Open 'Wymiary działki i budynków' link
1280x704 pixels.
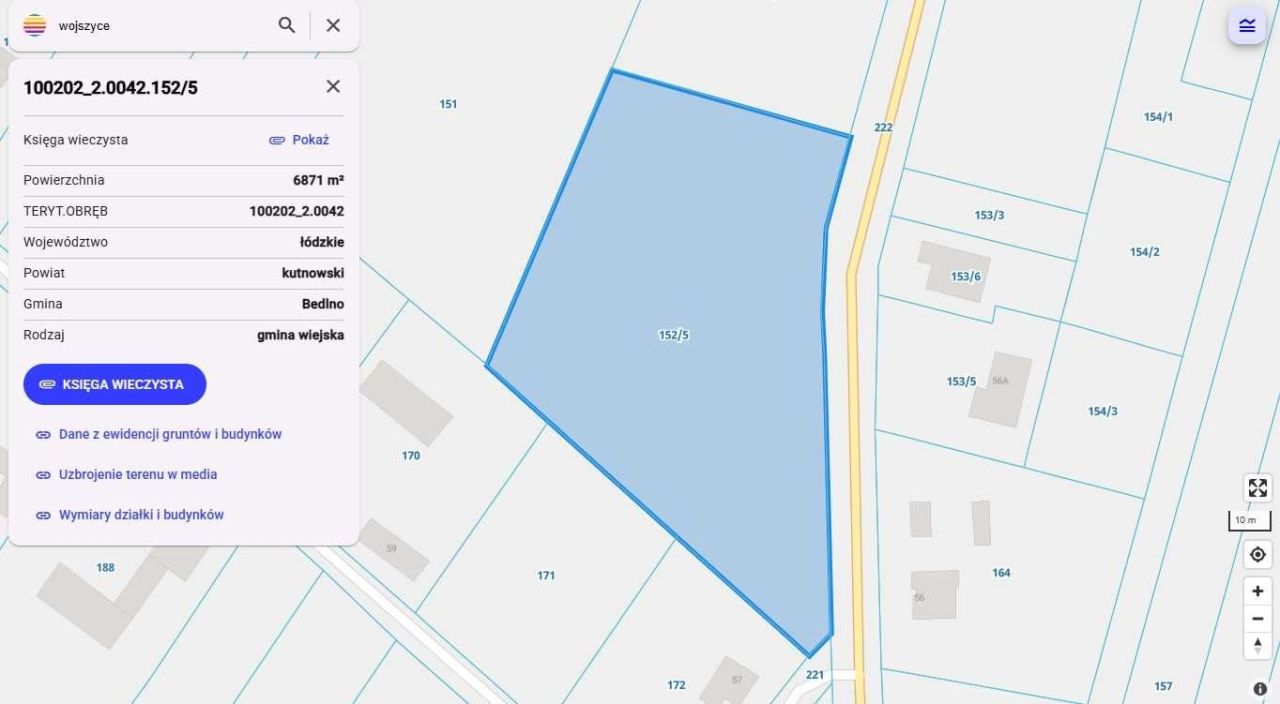coord(130,514)
